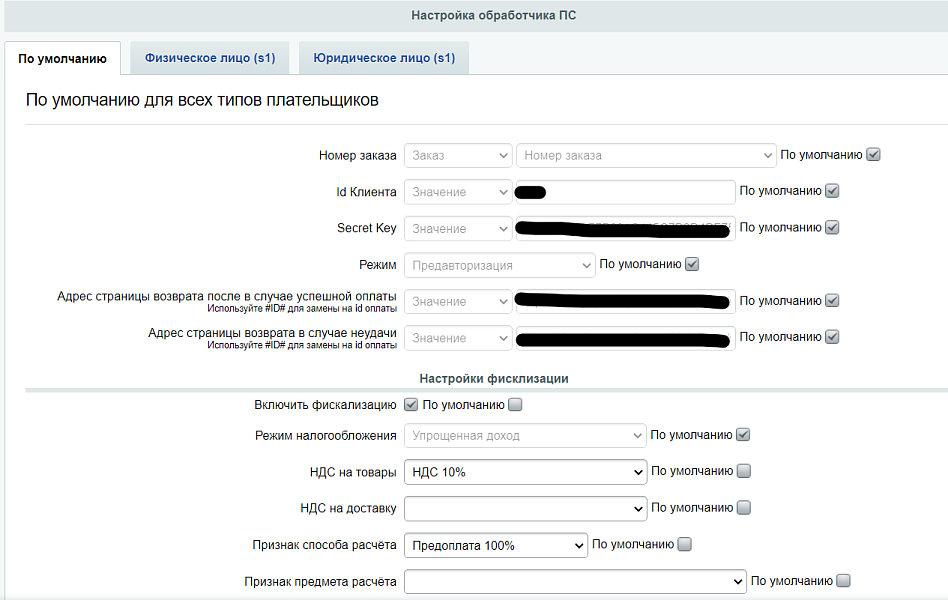948x600 pixels.
Task: Open the НДС на доставку dropdown
Action: pos(524,508)
